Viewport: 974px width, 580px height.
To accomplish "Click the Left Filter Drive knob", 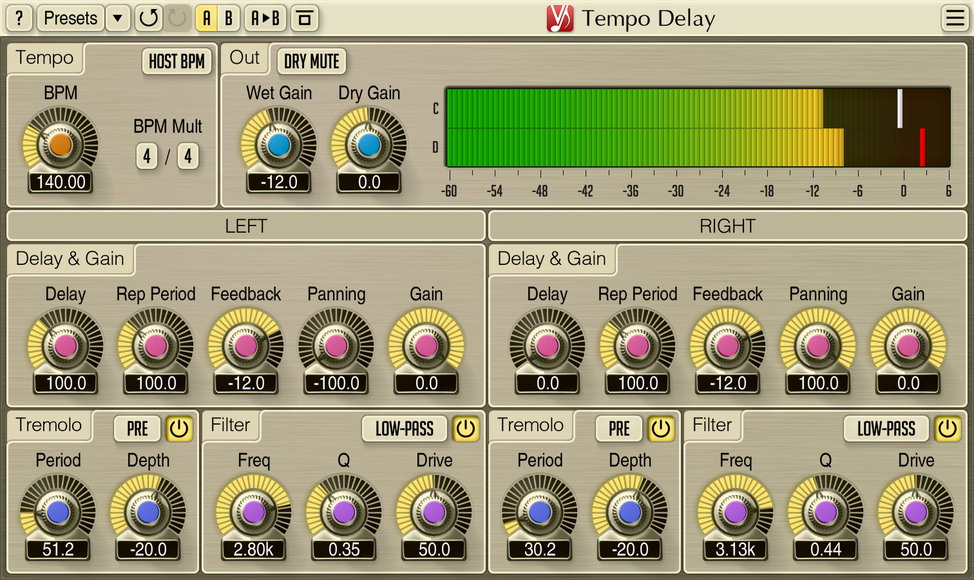I will (x=434, y=512).
